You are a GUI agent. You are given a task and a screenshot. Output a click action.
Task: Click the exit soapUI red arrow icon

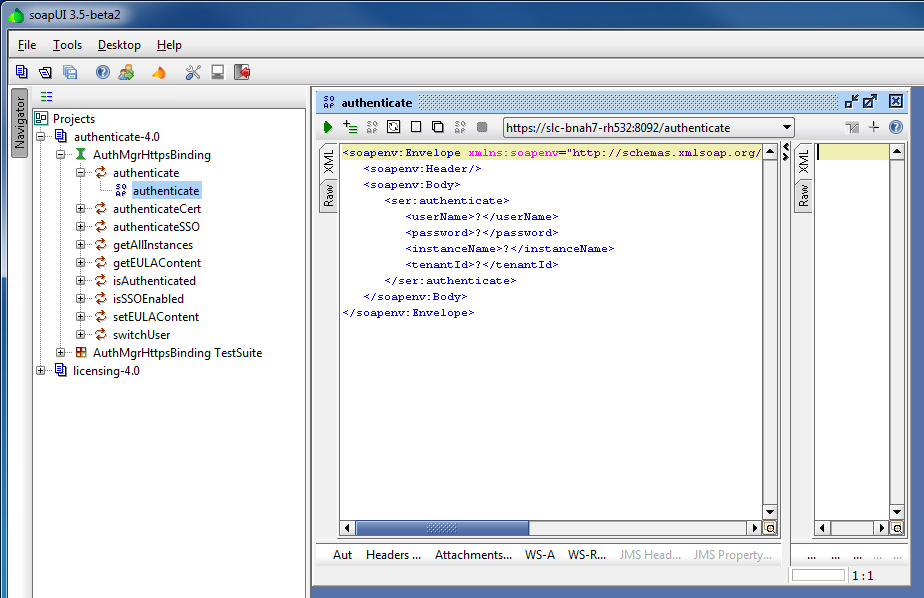point(242,72)
